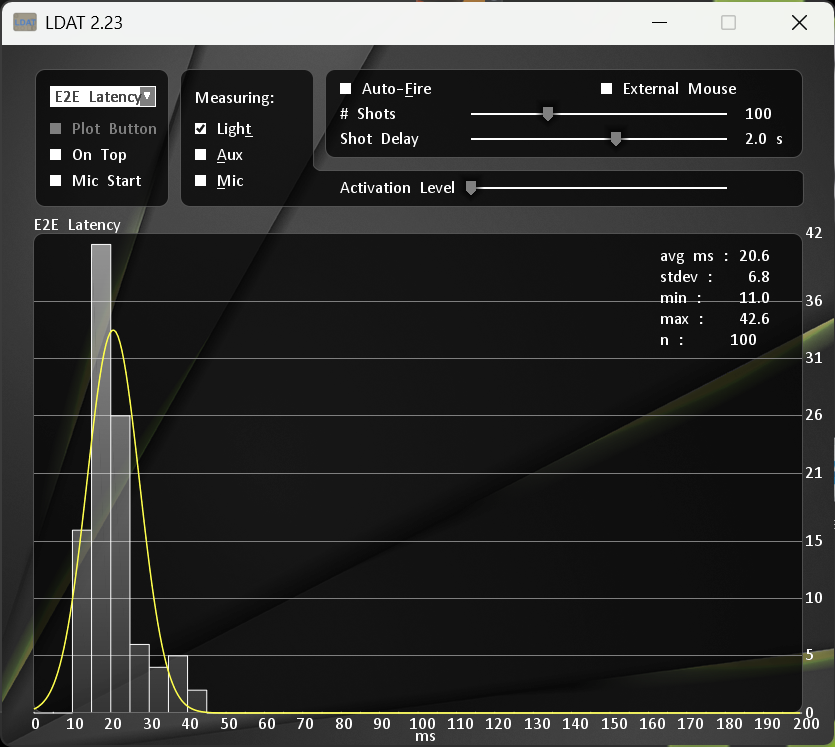This screenshot has width=835, height=747.
Task: Click the 'stdev : 6.8' statistic
Action: point(715,277)
